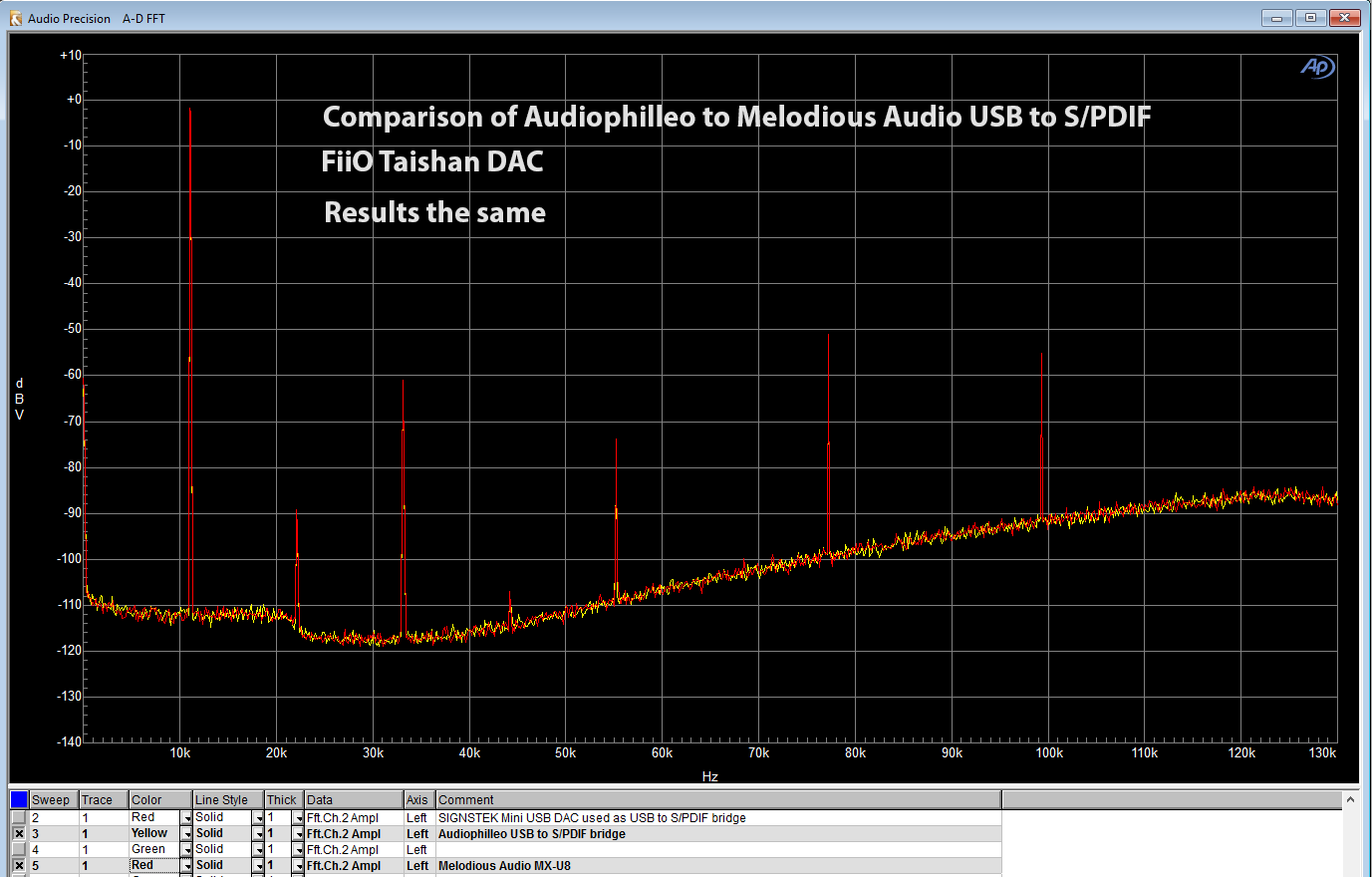Open Color dropdown for the Yellow sweep 3 row

tap(186, 833)
